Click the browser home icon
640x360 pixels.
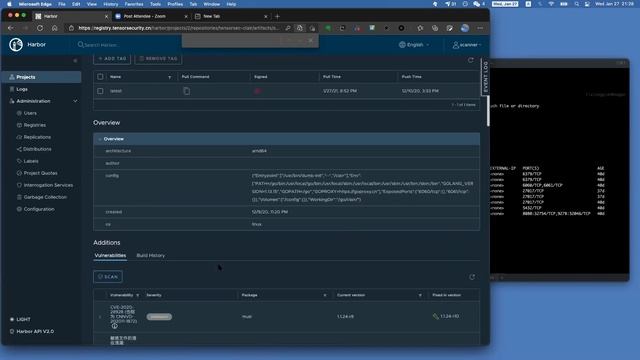click(x=55, y=28)
